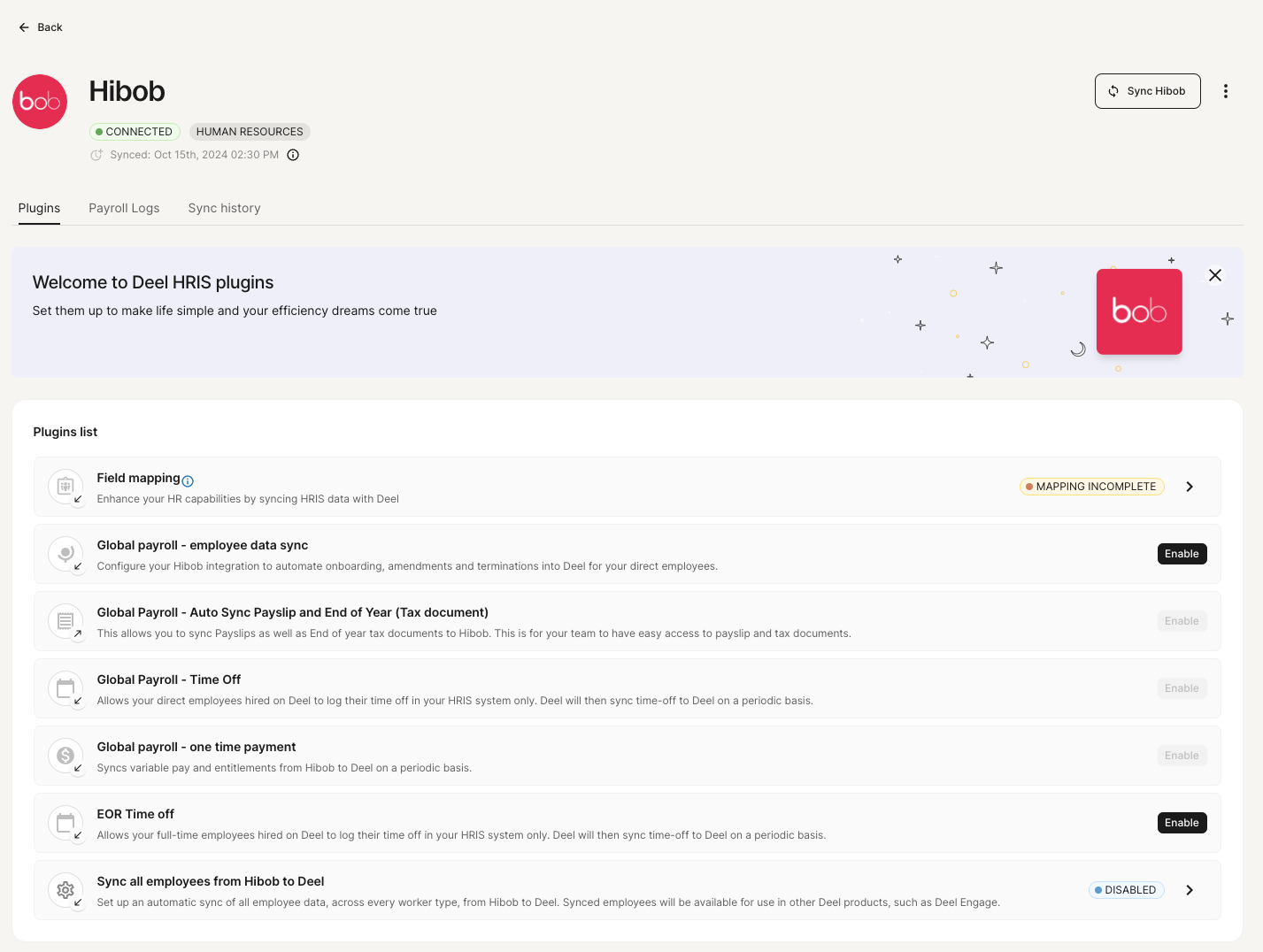The image size is (1263, 952).
Task: Click the bob card in welcome banner
Action: [1139, 311]
